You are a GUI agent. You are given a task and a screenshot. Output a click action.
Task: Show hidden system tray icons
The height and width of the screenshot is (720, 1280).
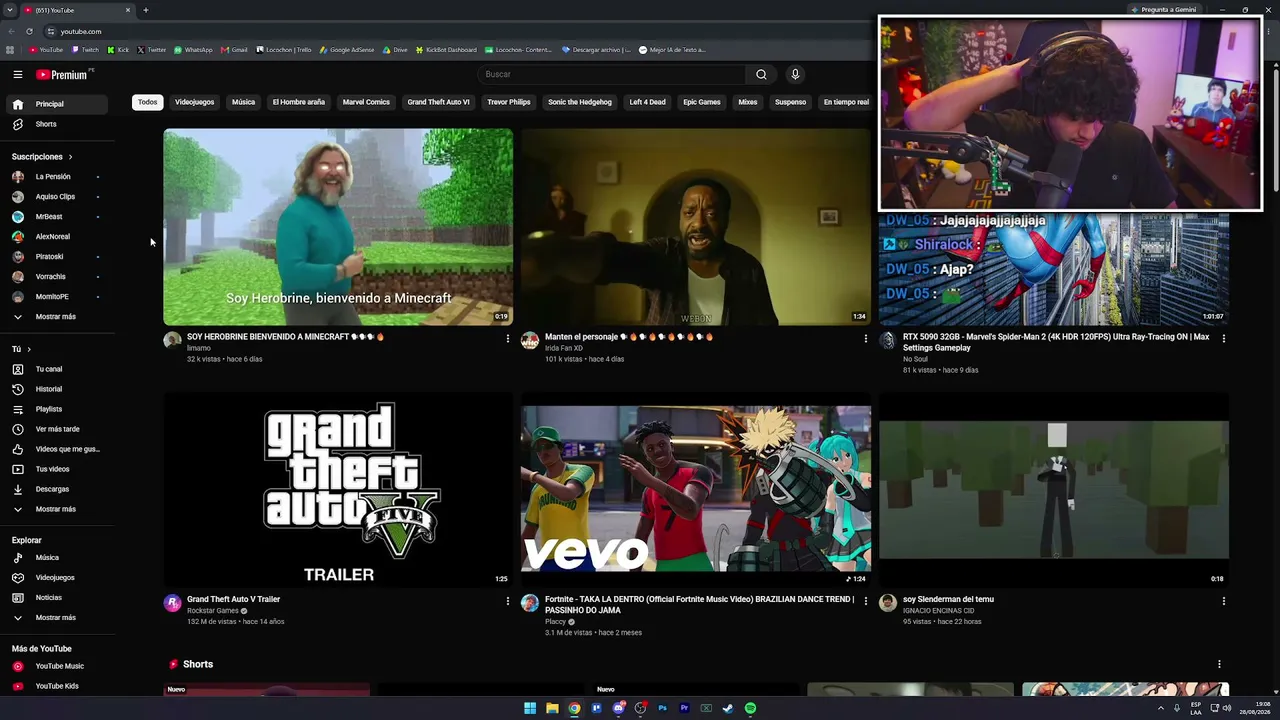pos(1162,708)
